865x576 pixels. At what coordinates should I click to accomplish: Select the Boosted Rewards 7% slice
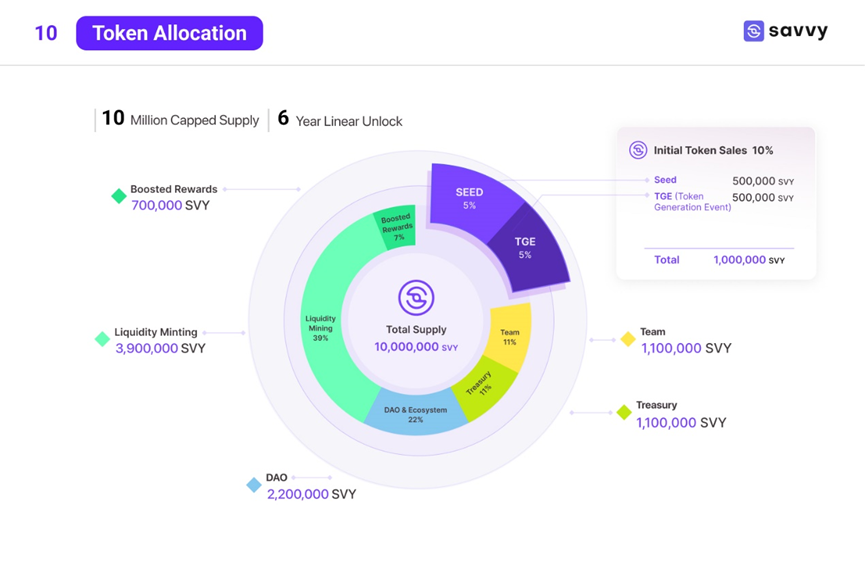(396, 227)
